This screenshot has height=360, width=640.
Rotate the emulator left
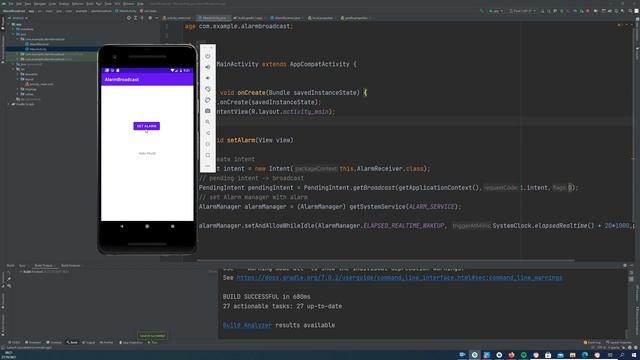click(x=207, y=89)
